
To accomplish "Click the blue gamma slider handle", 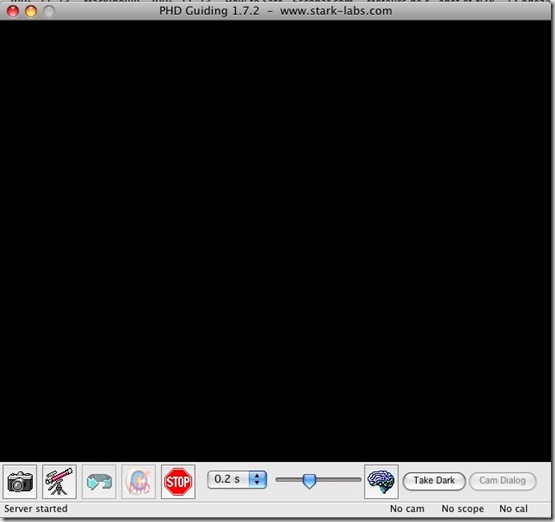I will coord(309,481).
